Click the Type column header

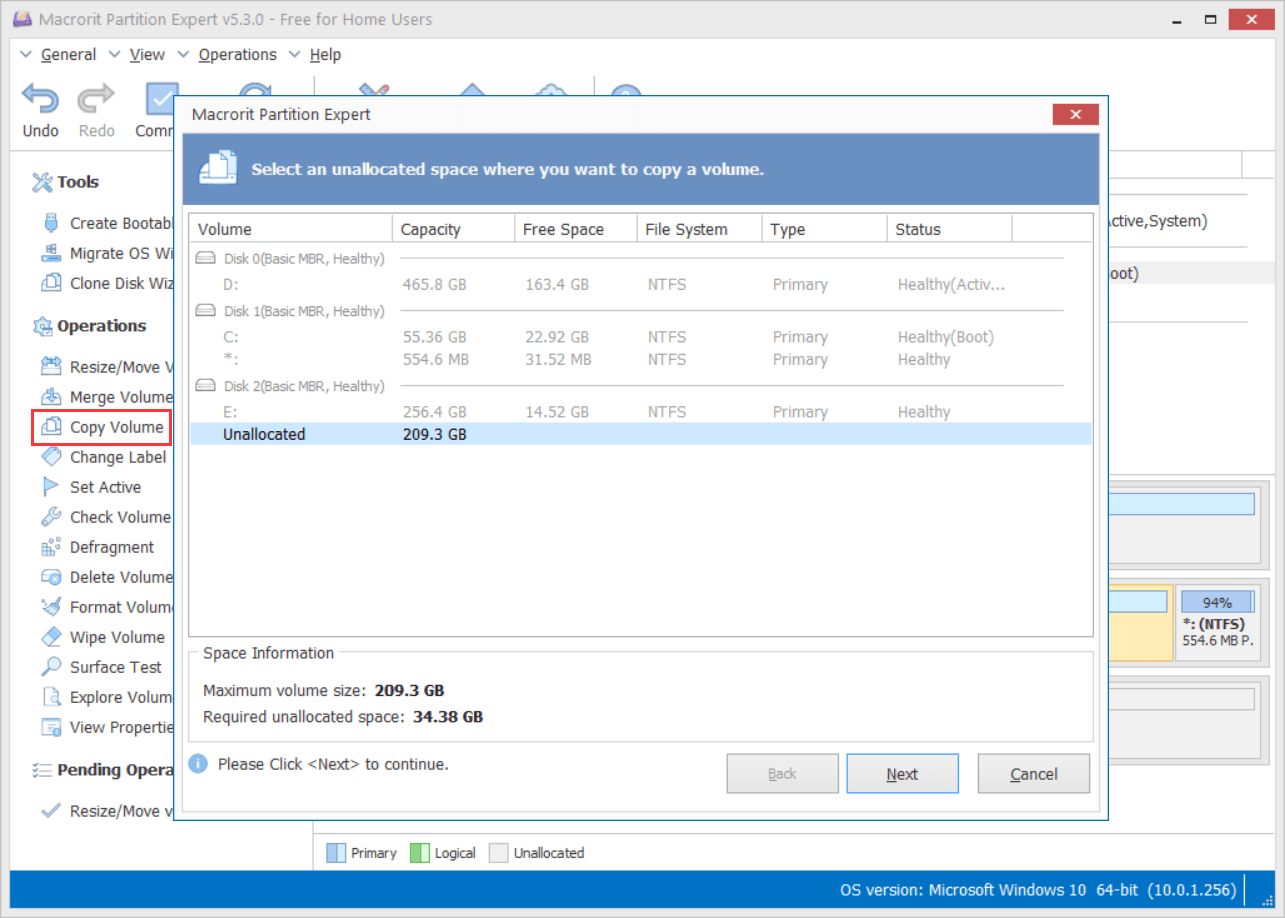click(824, 229)
